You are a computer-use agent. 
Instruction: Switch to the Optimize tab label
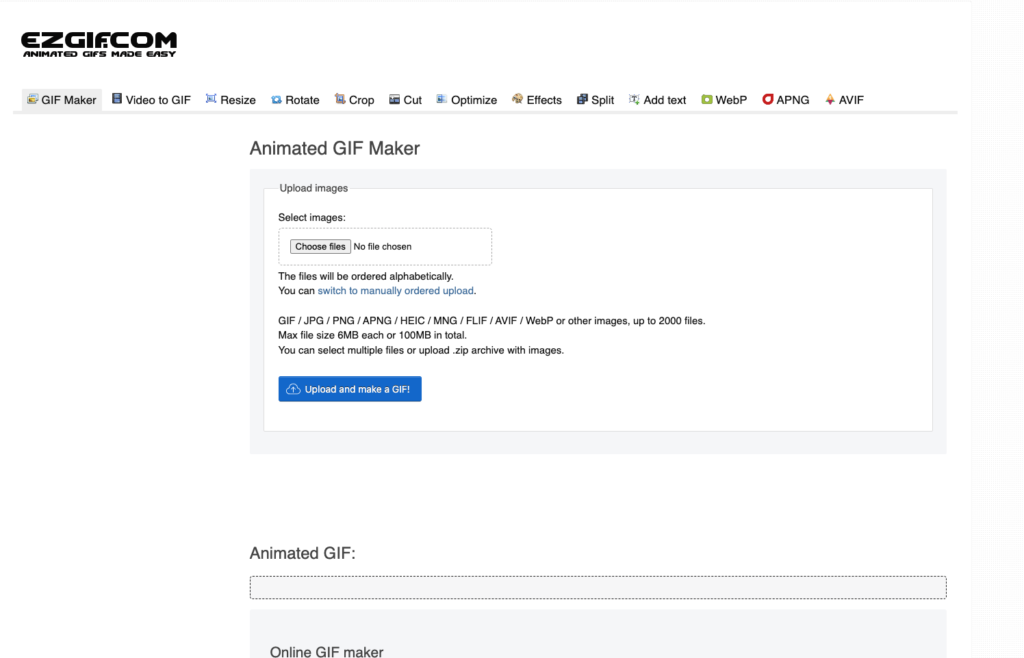tap(473, 100)
